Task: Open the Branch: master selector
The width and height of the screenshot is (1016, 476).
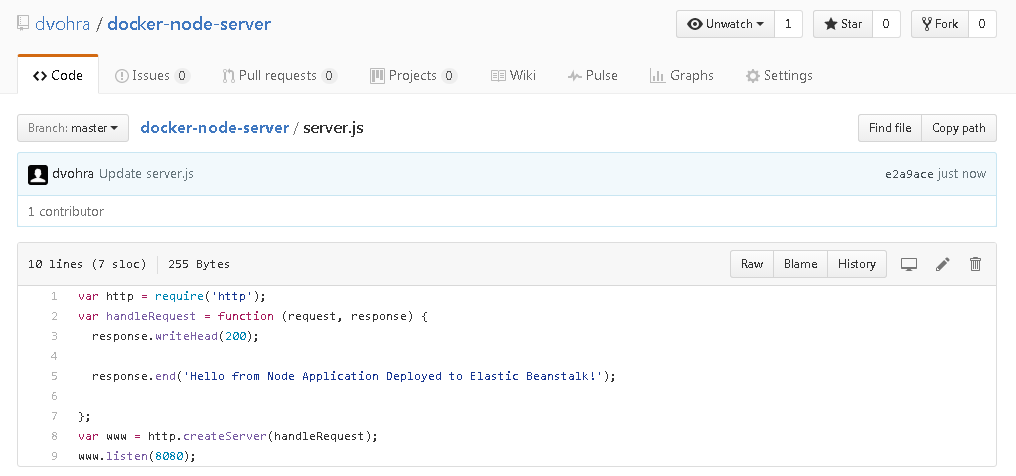Action: [73, 128]
